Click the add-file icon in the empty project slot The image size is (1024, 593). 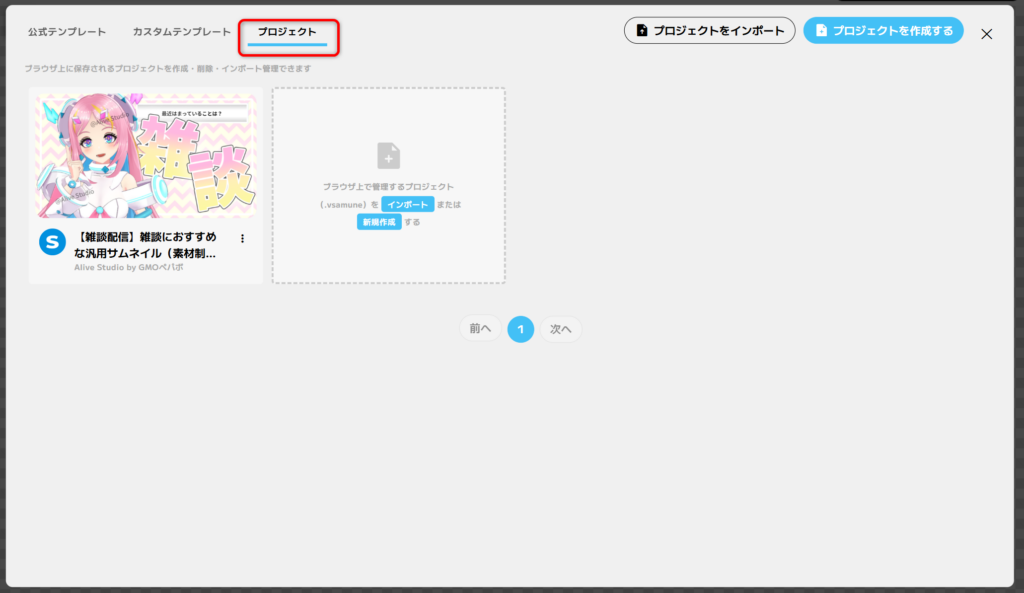tap(389, 156)
